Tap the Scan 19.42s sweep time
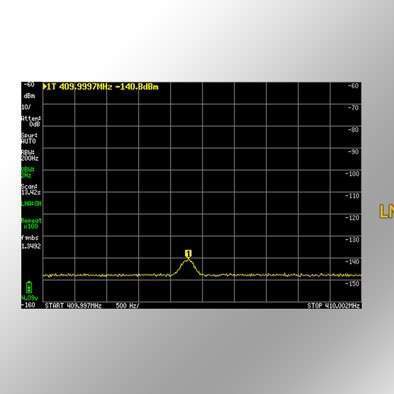 click(31, 190)
